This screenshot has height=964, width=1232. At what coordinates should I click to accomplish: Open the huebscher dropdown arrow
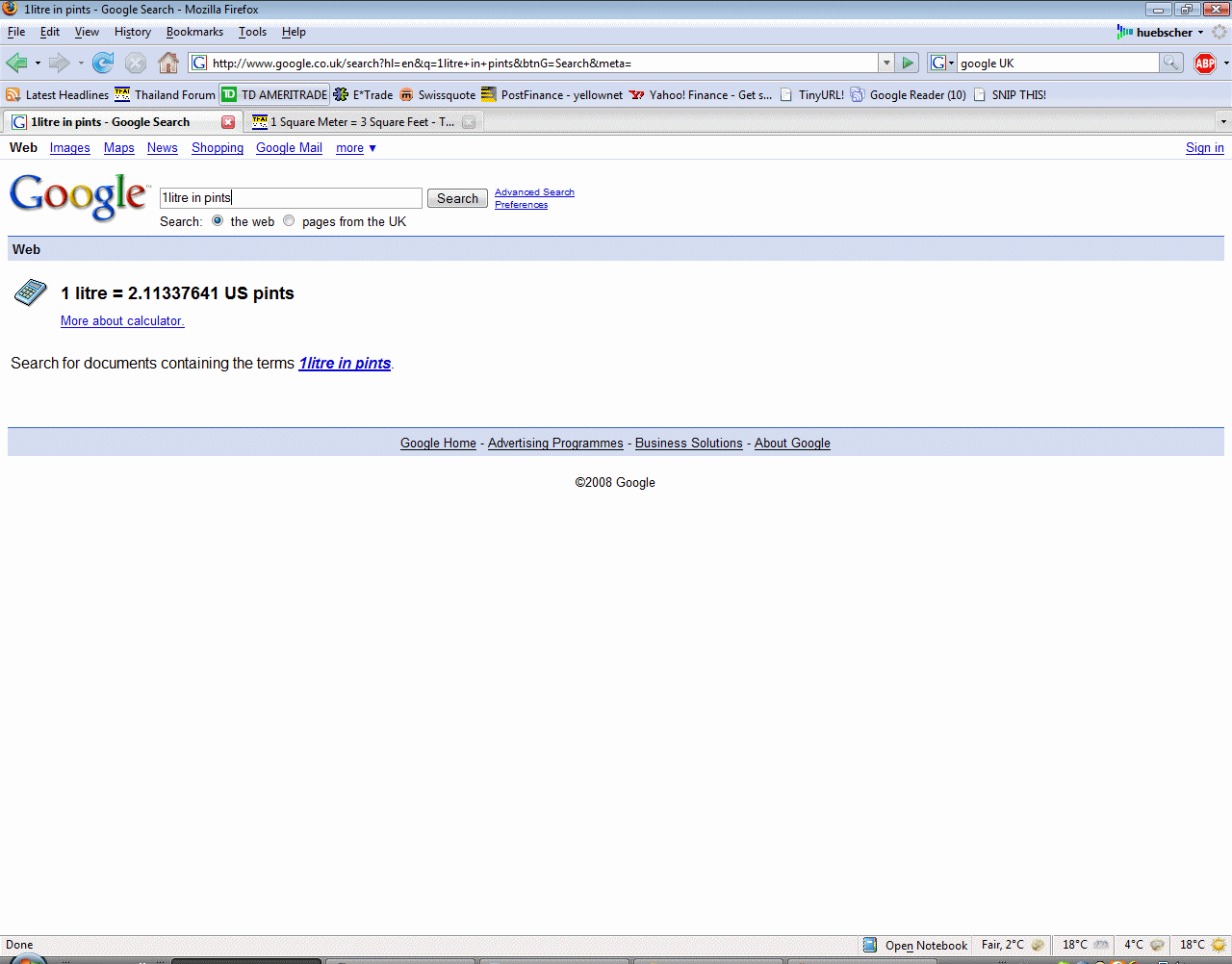point(1200,33)
